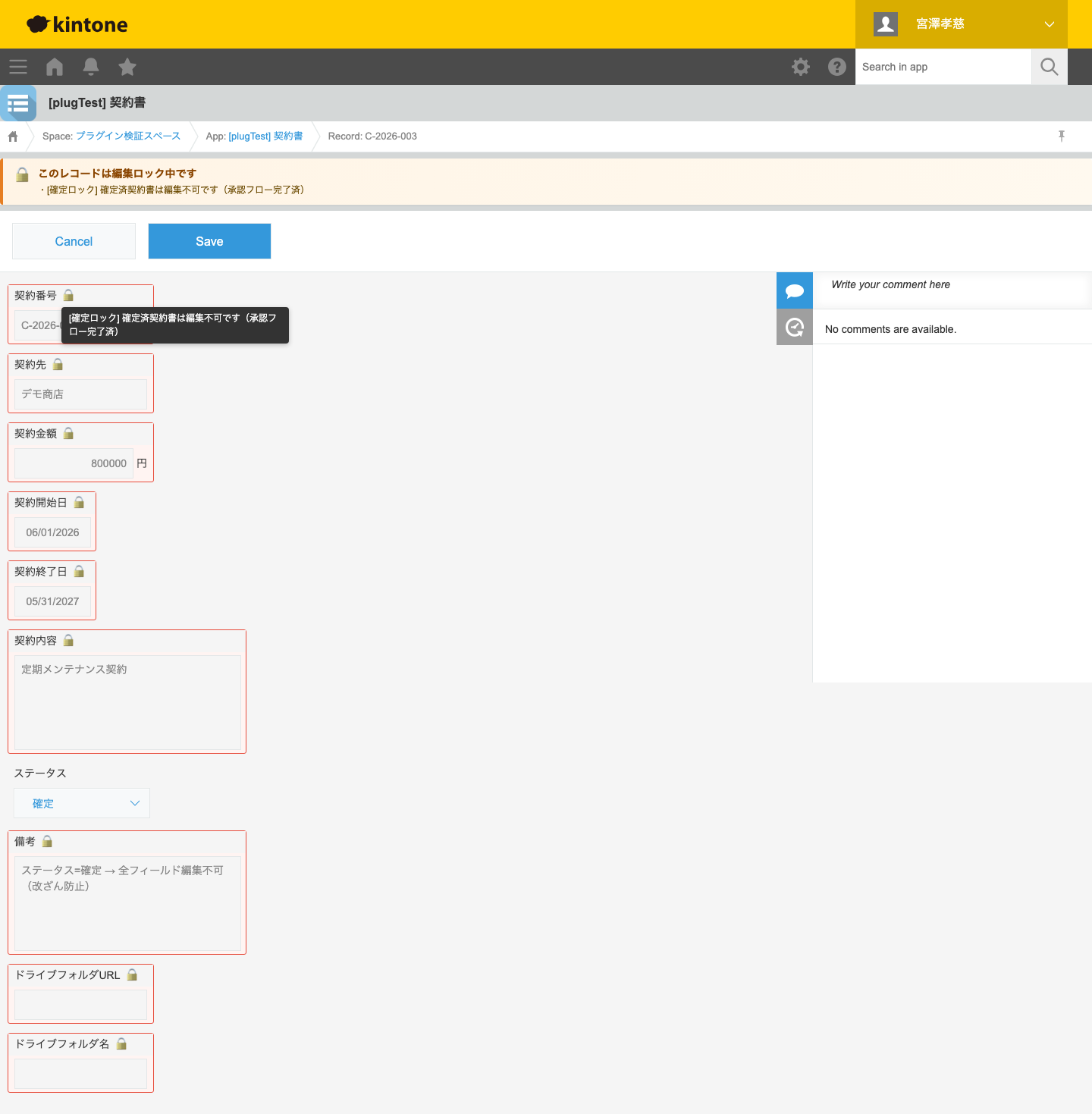Click the pin icon in breadcrumb bar
Viewport: 1092px width, 1114px height.
point(1062,136)
